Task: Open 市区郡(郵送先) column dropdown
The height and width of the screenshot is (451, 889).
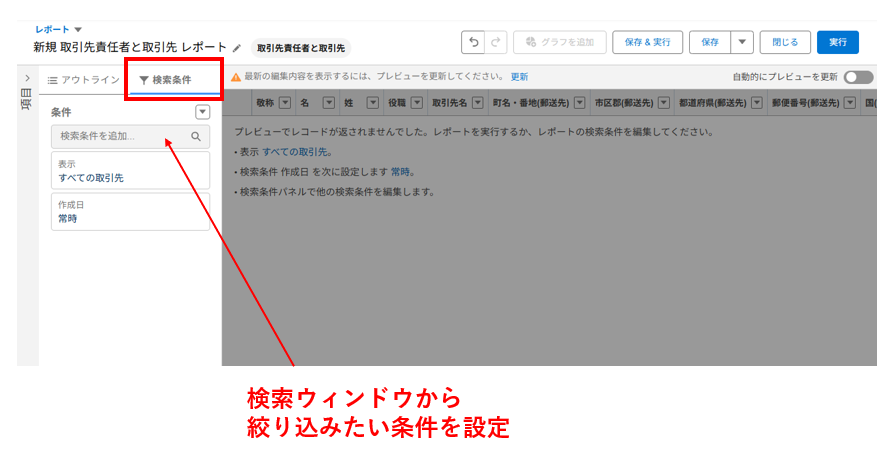Action: (x=663, y=103)
